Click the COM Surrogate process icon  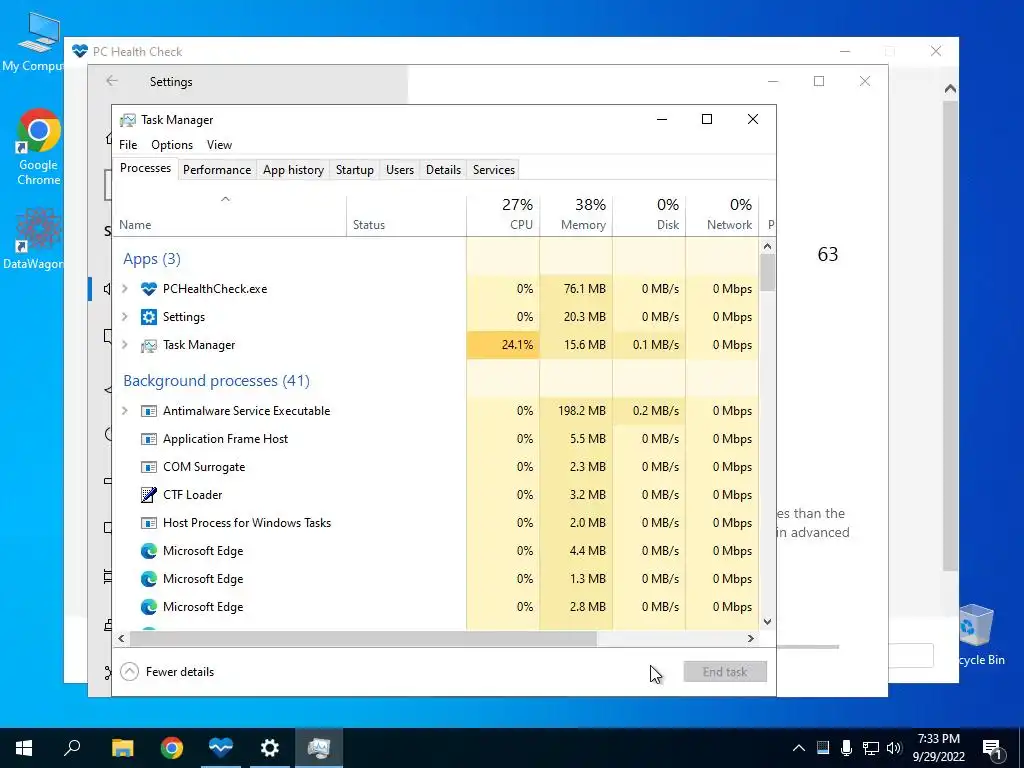[x=149, y=467]
